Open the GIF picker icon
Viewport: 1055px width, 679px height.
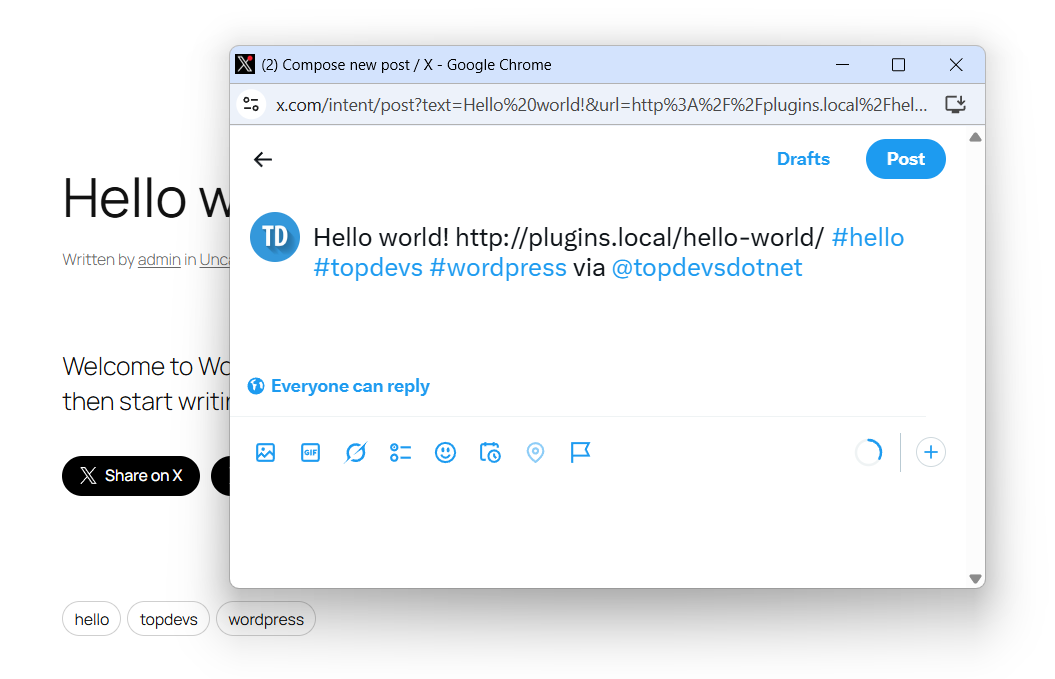click(x=310, y=452)
